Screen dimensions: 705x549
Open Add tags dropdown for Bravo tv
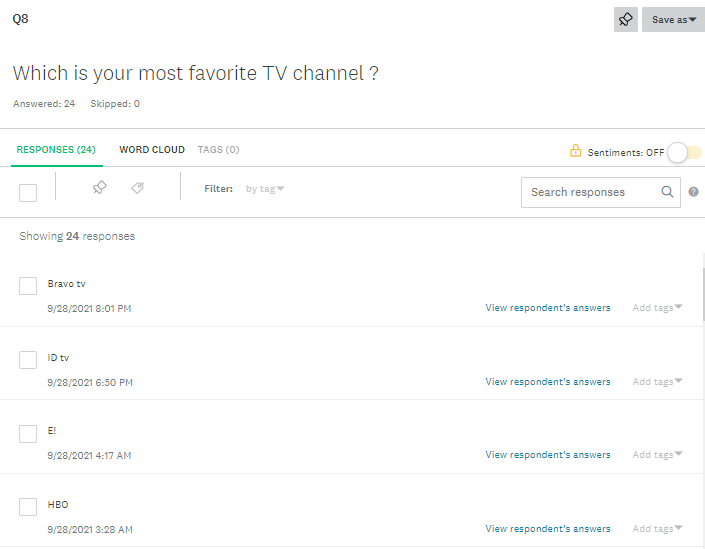[657, 308]
